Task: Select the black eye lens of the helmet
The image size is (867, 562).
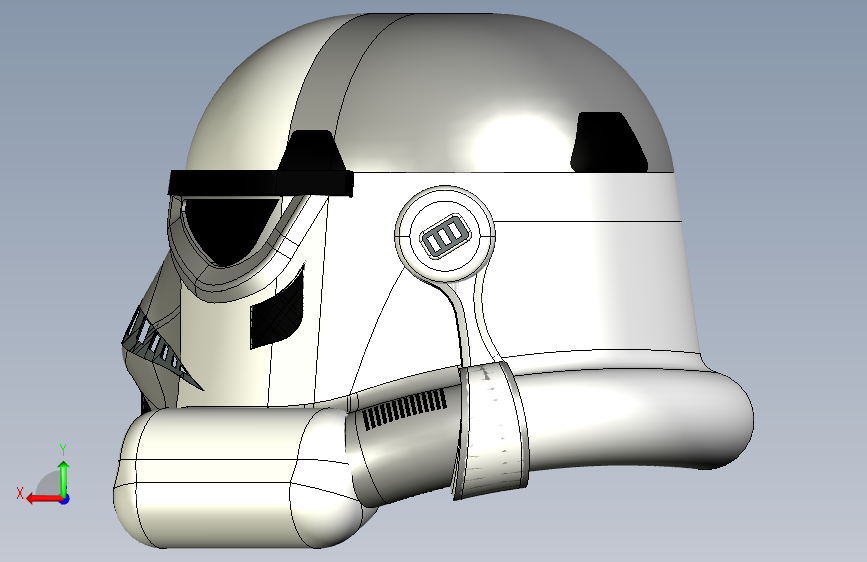Action: (x=229, y=230)
